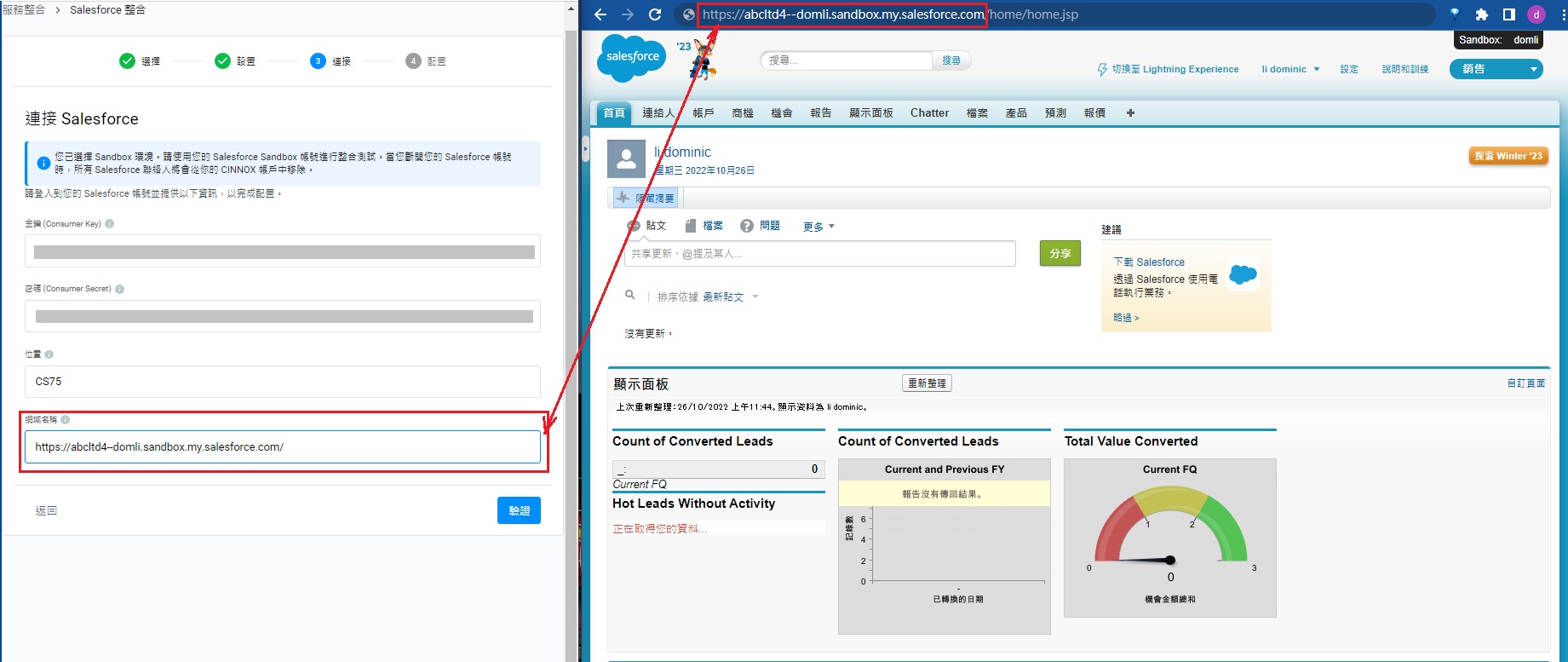Go back using the browser back arrow
1568x662 pixels.
click(x=600, y=14)
